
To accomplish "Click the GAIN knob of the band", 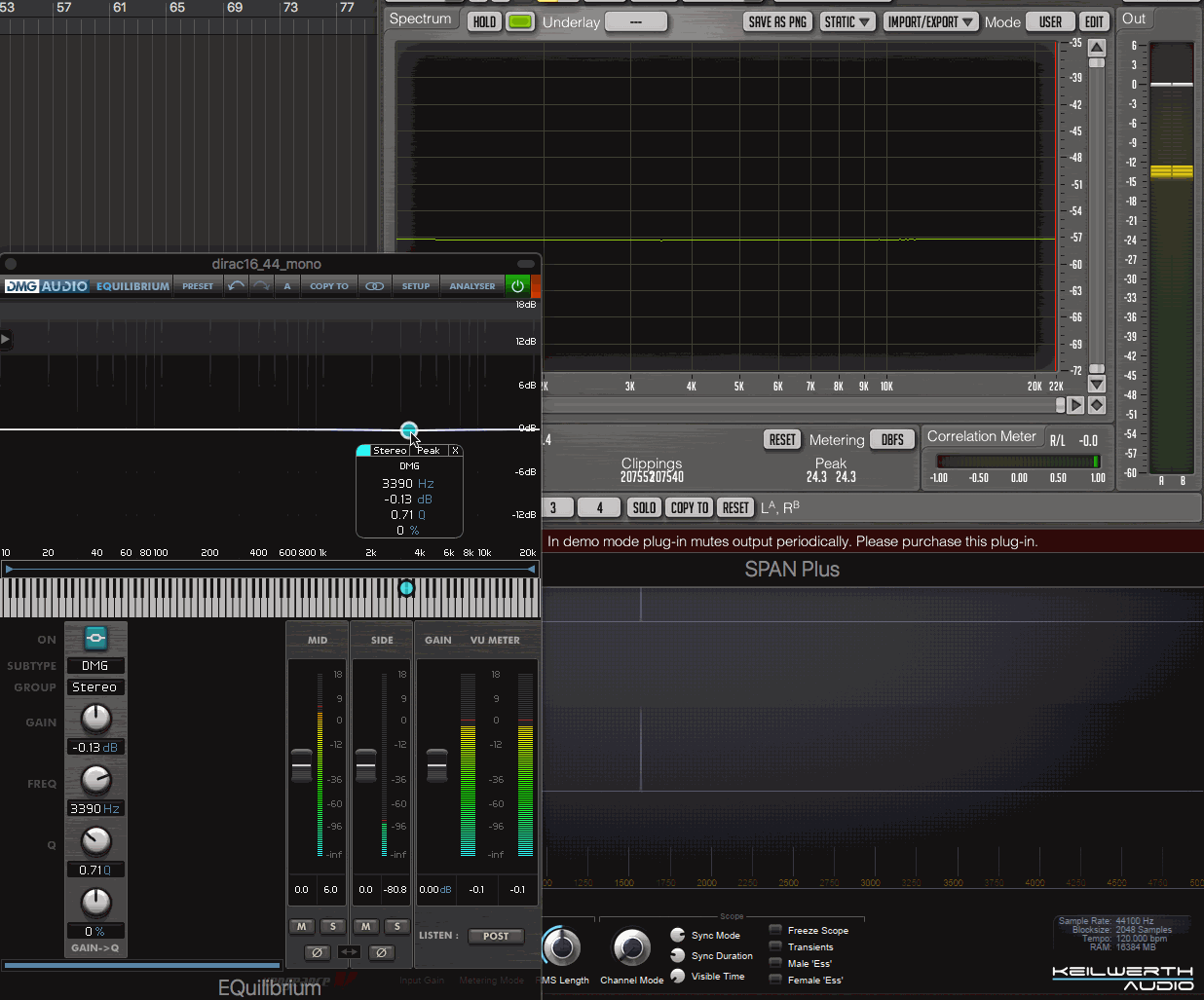I will [95, 719].
